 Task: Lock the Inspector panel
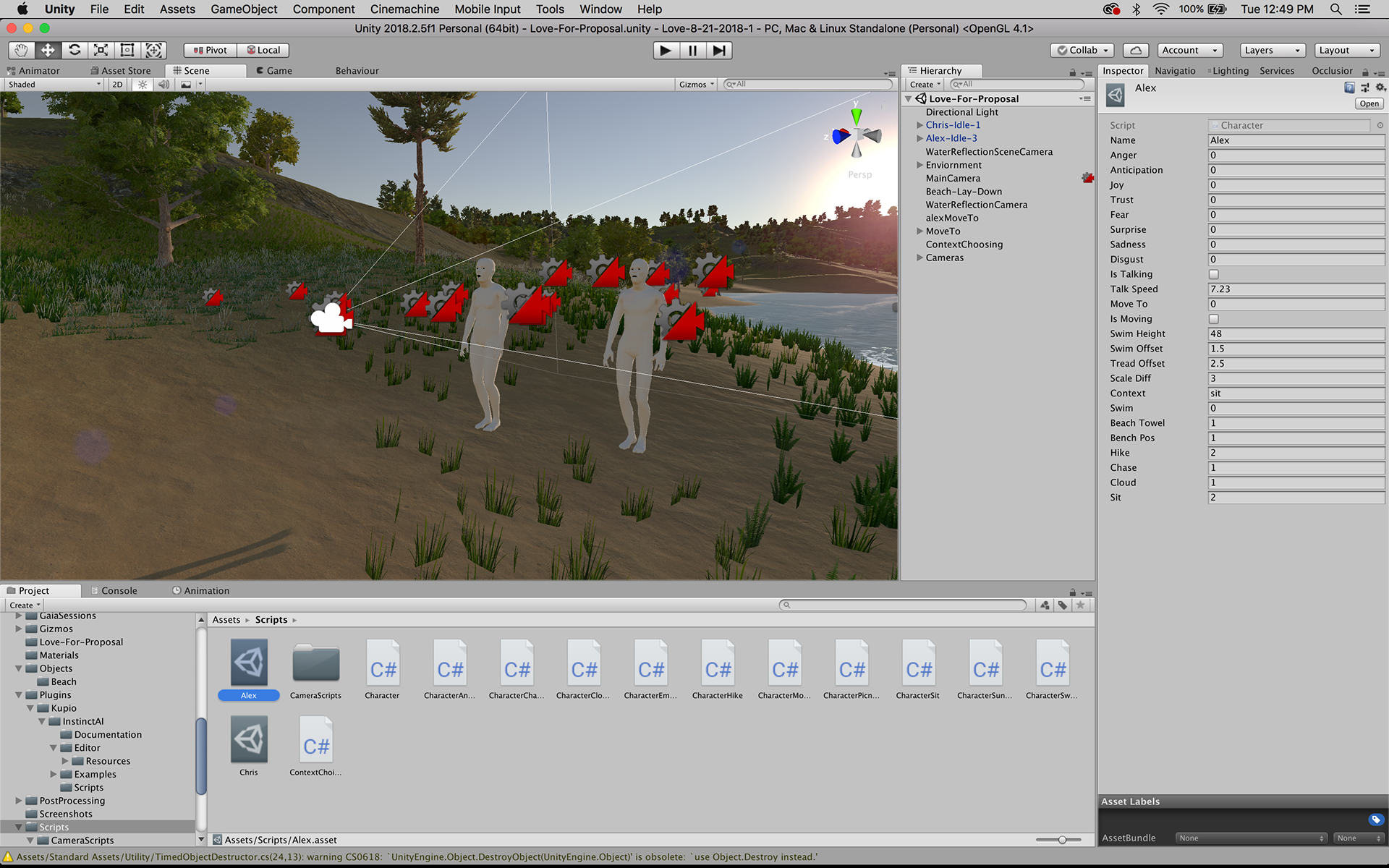click(1365, 72)
